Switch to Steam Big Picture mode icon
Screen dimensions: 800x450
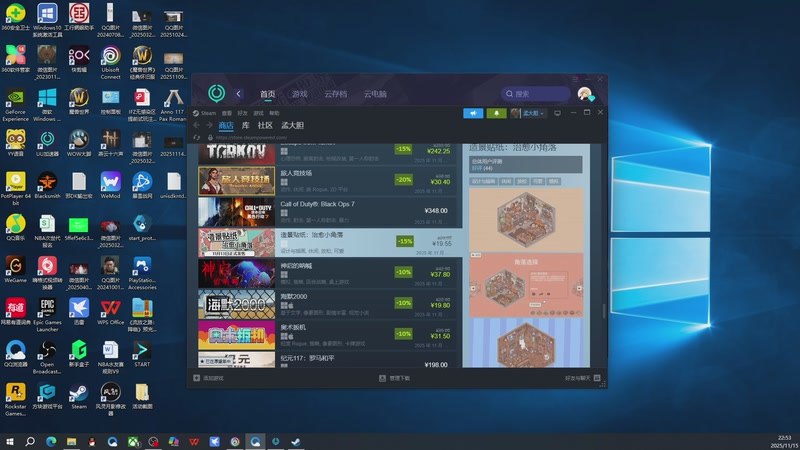pos(557,113)
